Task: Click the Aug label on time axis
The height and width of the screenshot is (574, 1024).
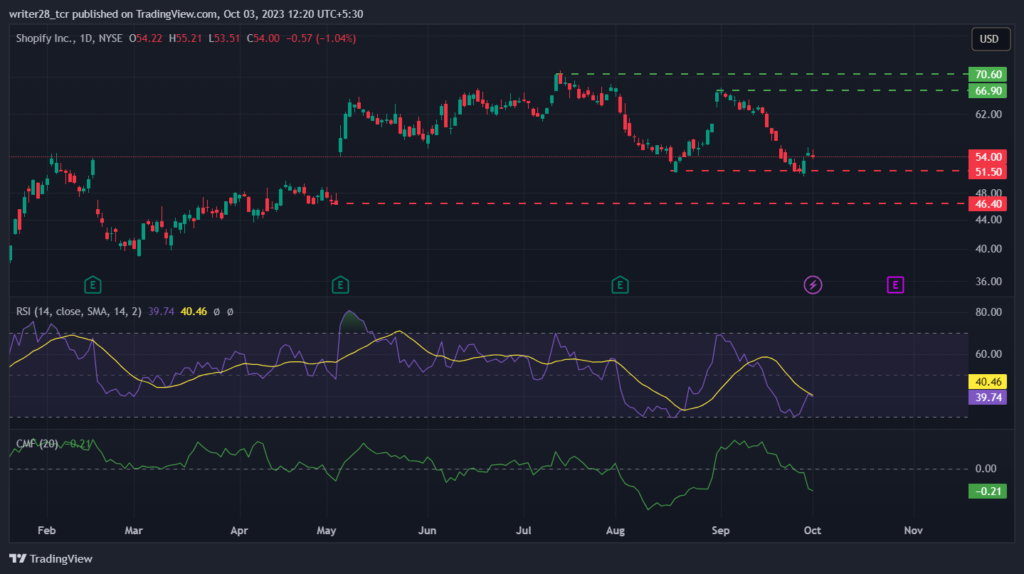Action: (x=615, y=530)
